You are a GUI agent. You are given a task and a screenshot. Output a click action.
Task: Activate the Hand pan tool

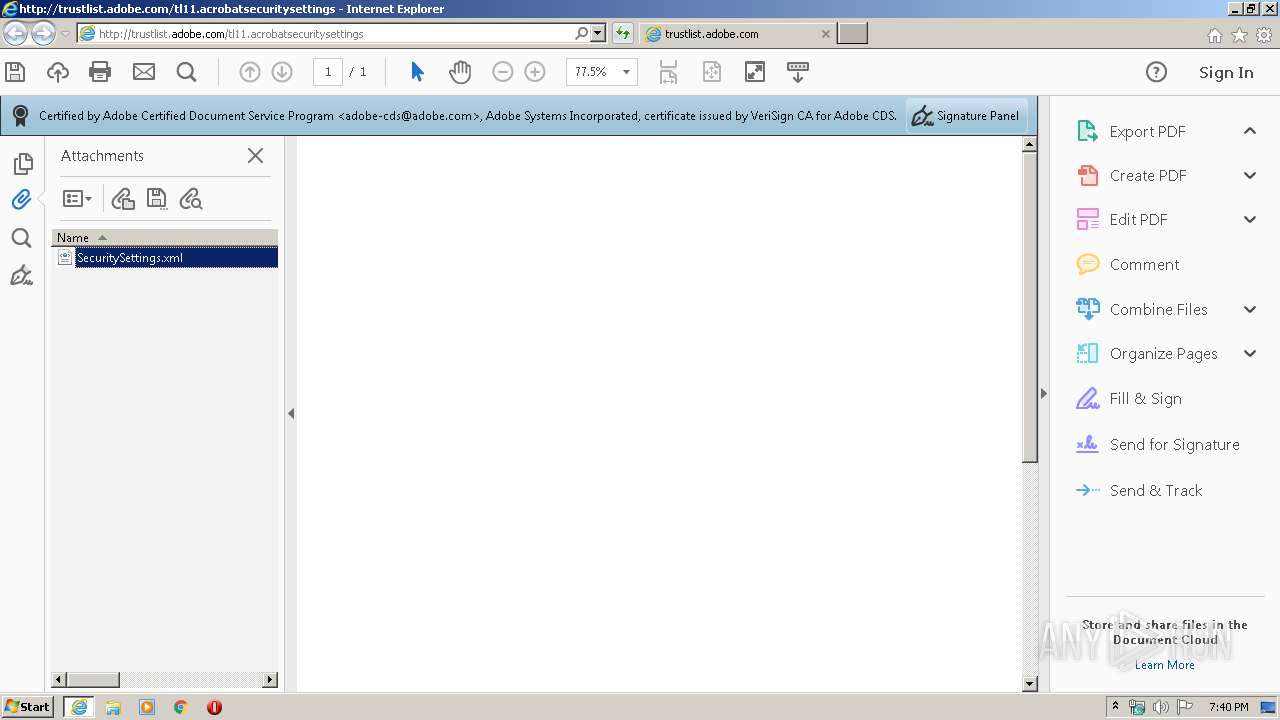click(460, 72)
